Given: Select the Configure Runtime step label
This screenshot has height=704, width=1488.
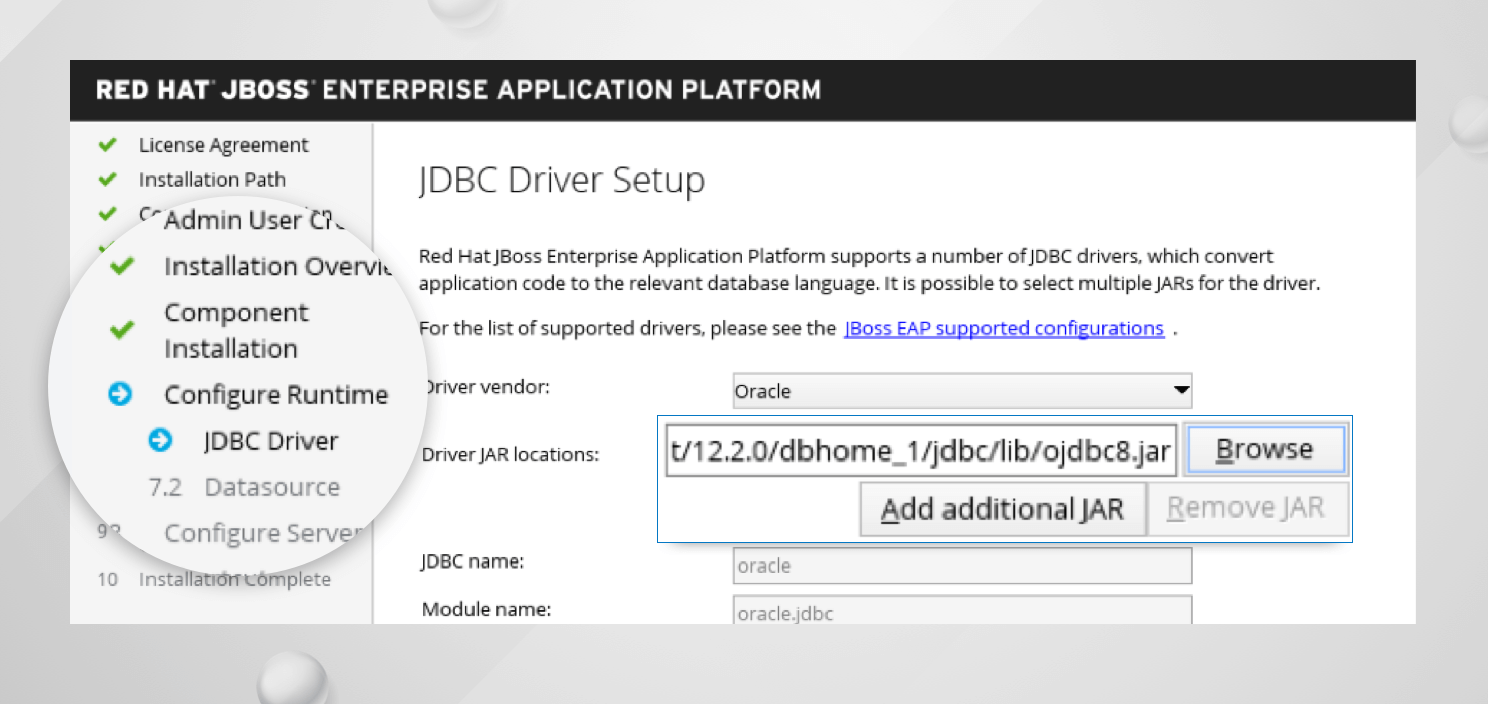Looking at the screenshot, I should (x=276, y=395).
